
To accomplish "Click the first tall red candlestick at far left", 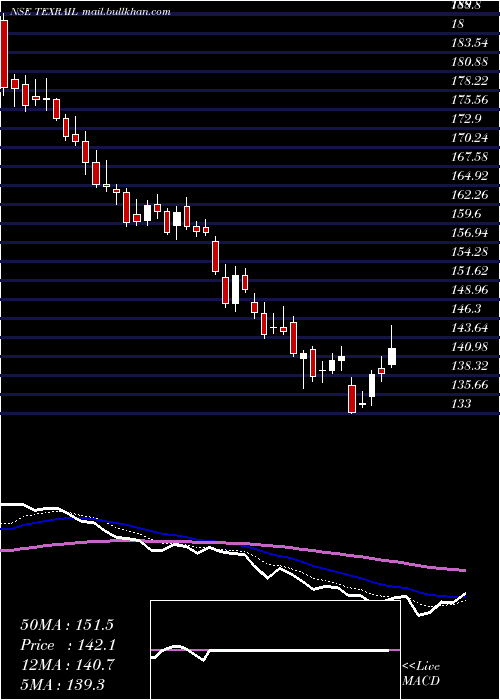I will point(4,54).
